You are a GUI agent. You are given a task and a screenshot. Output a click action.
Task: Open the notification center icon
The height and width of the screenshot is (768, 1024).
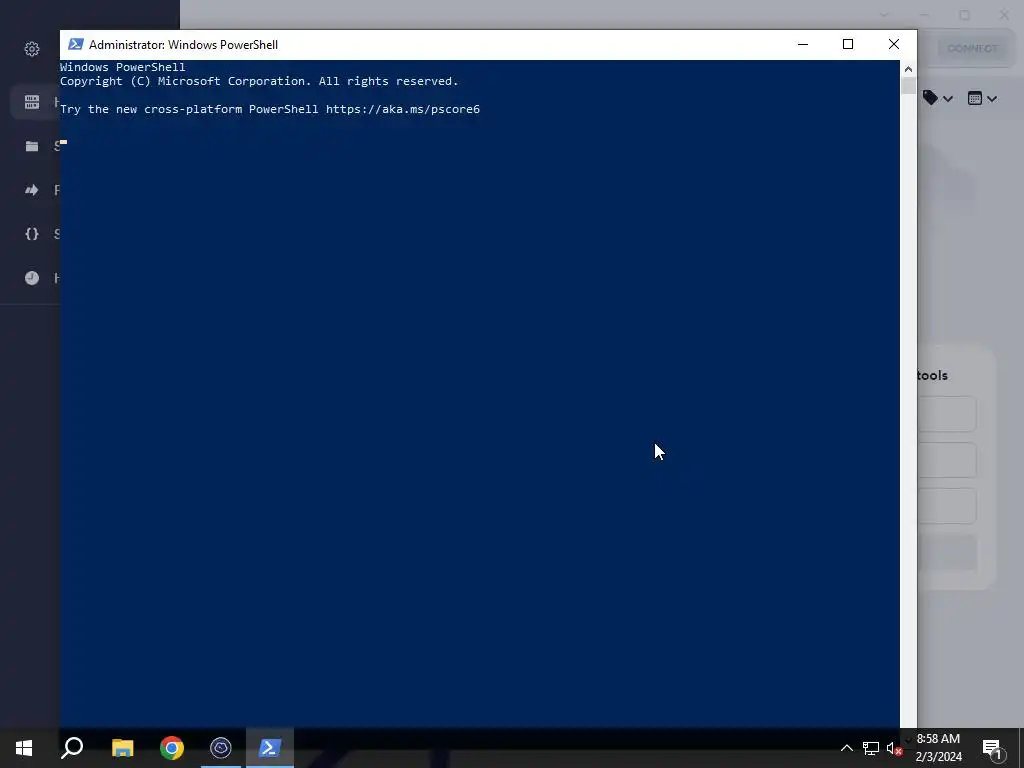992,748
